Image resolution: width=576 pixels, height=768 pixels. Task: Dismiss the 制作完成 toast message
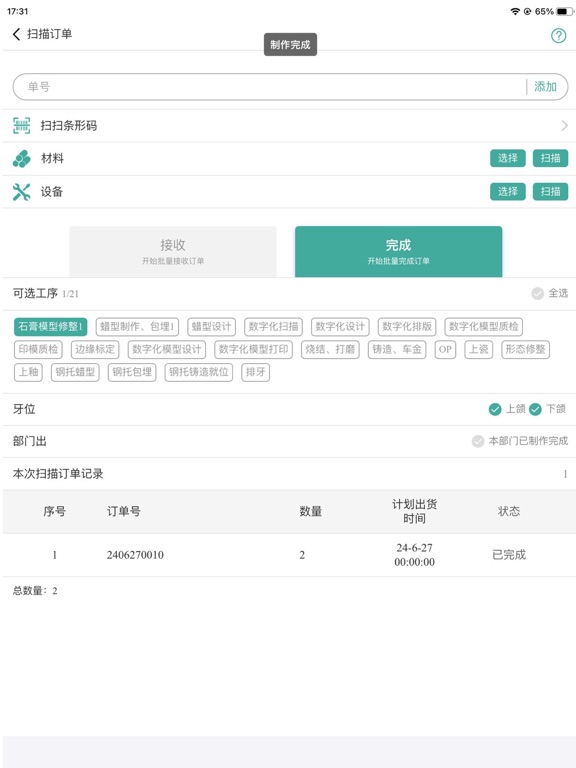click(x=290, y=45)
